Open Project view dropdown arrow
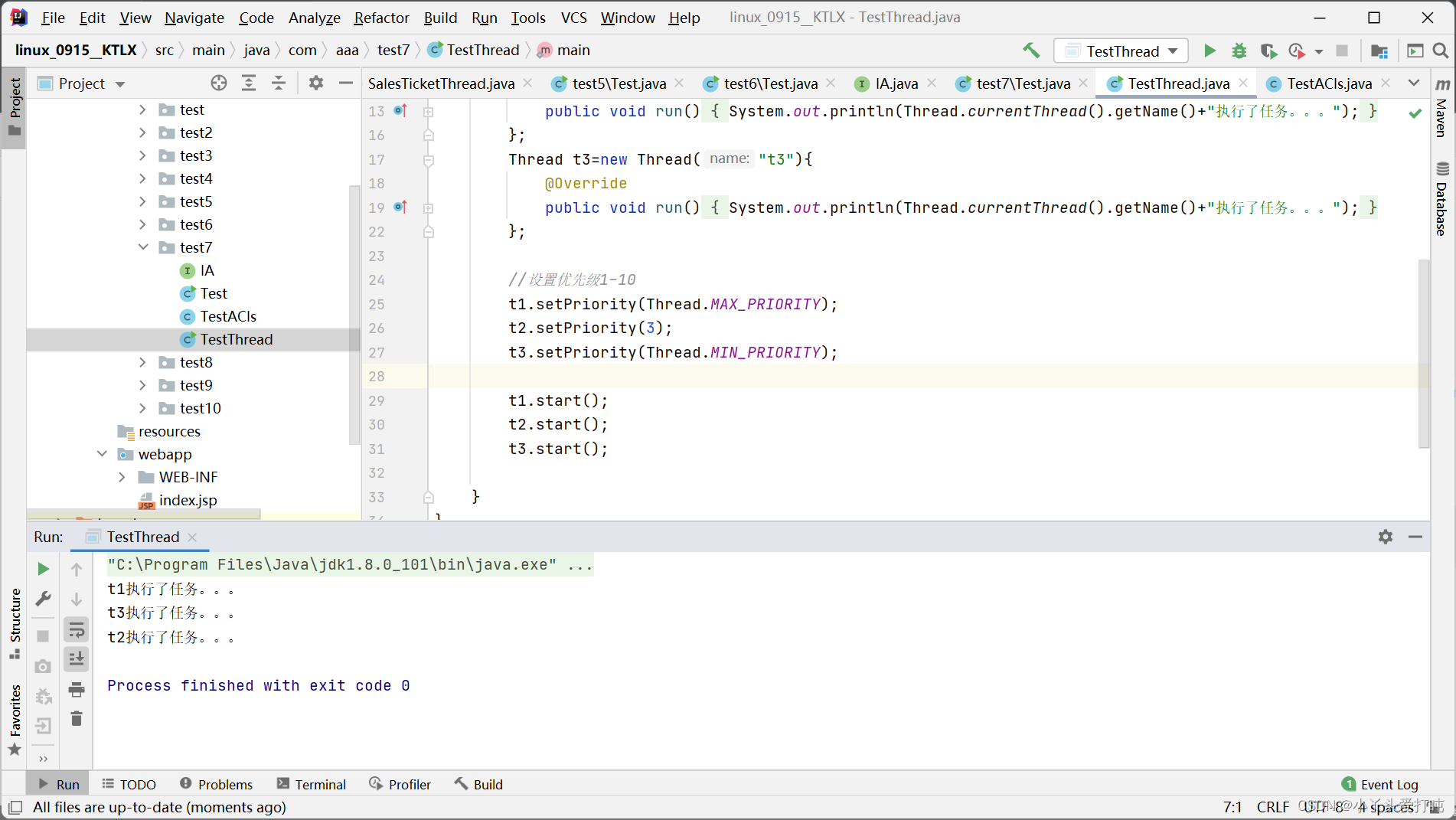1456x820 pixels. click(120, 83)
